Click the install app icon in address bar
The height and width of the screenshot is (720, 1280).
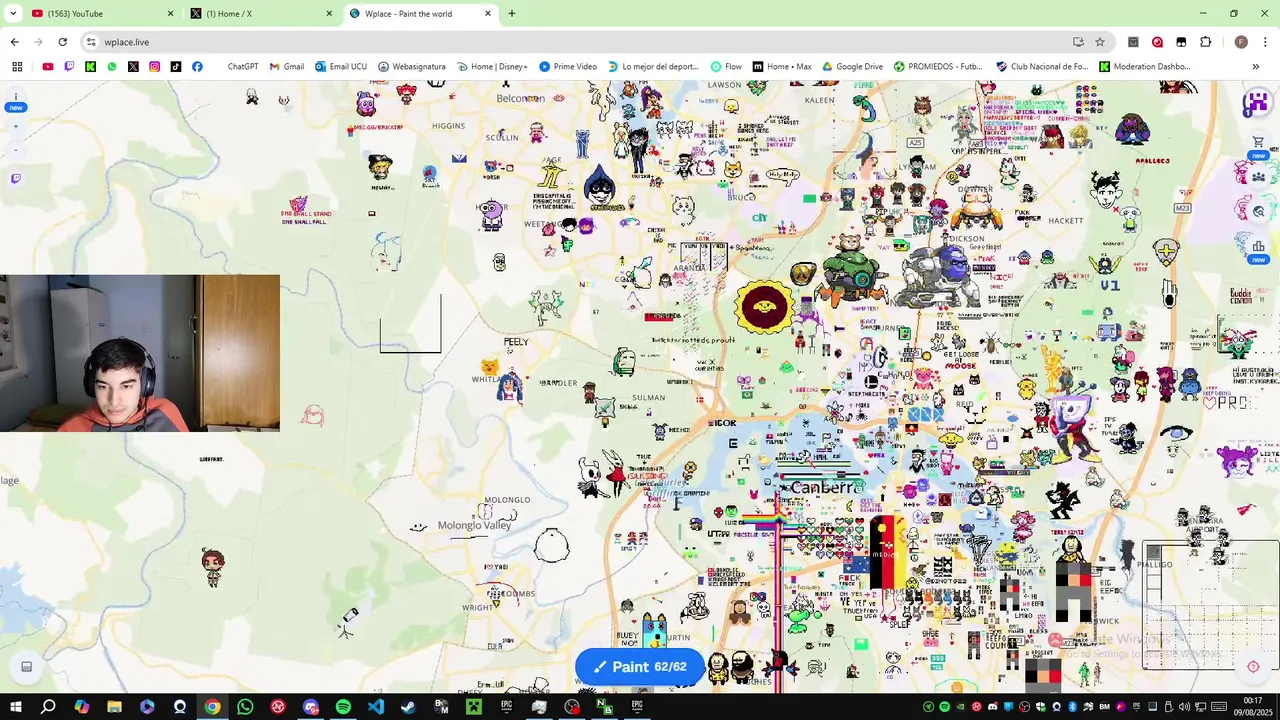pyautogui.click(x=1078, y=42)
